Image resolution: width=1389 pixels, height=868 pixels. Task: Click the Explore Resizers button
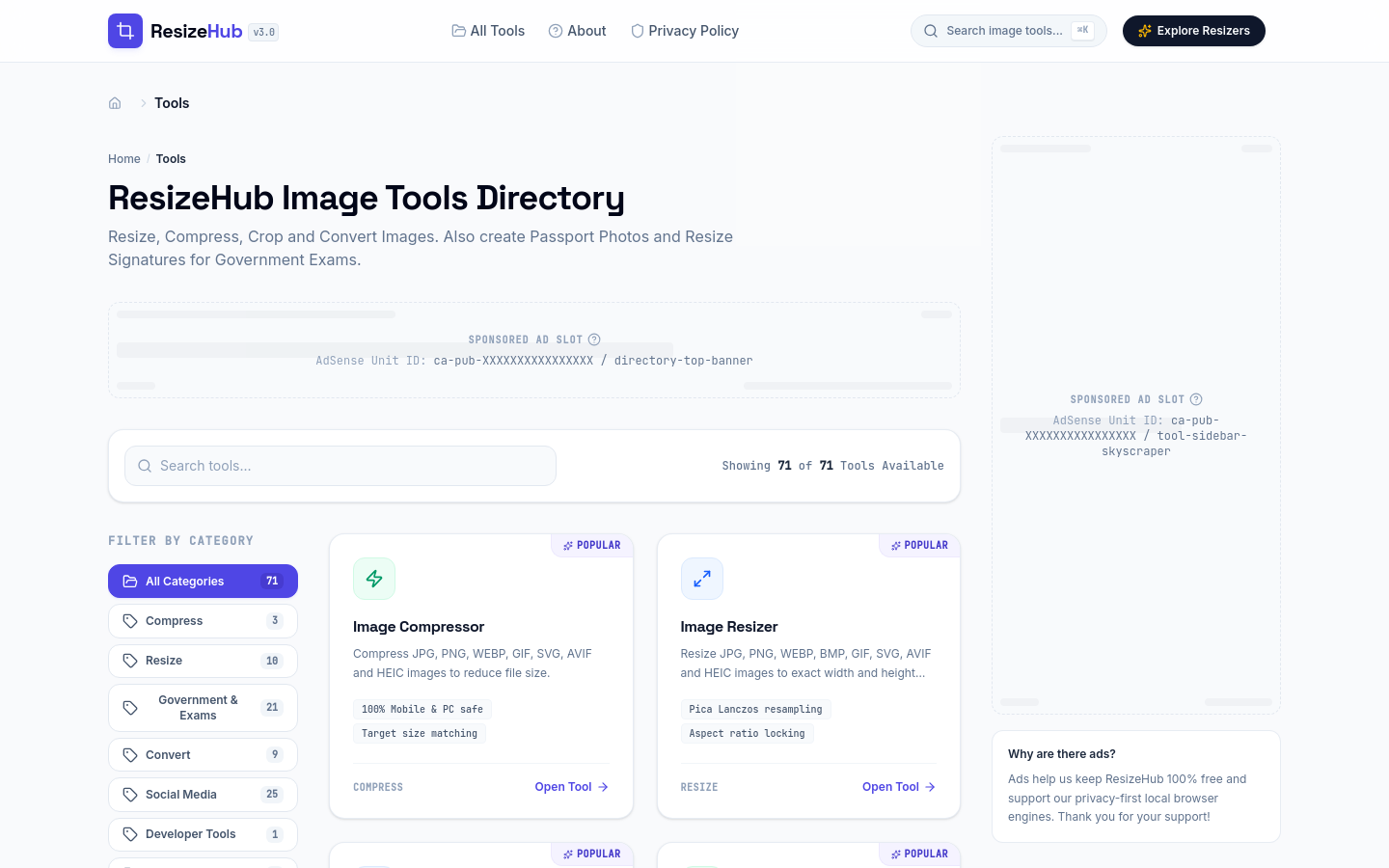point(1194,31)
